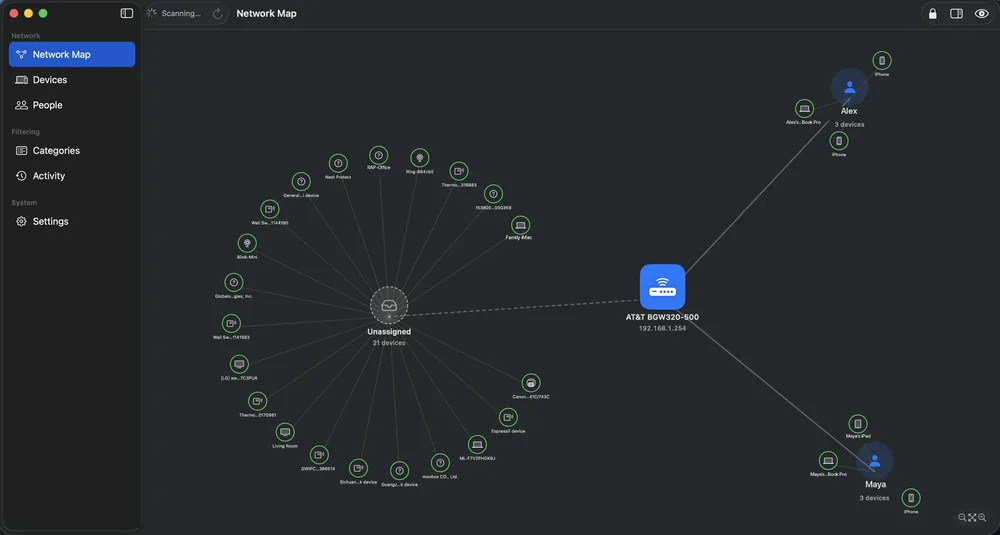1000x535 pixels.
Task: Select Categories under Filtering
Action: tap(72, 150)
